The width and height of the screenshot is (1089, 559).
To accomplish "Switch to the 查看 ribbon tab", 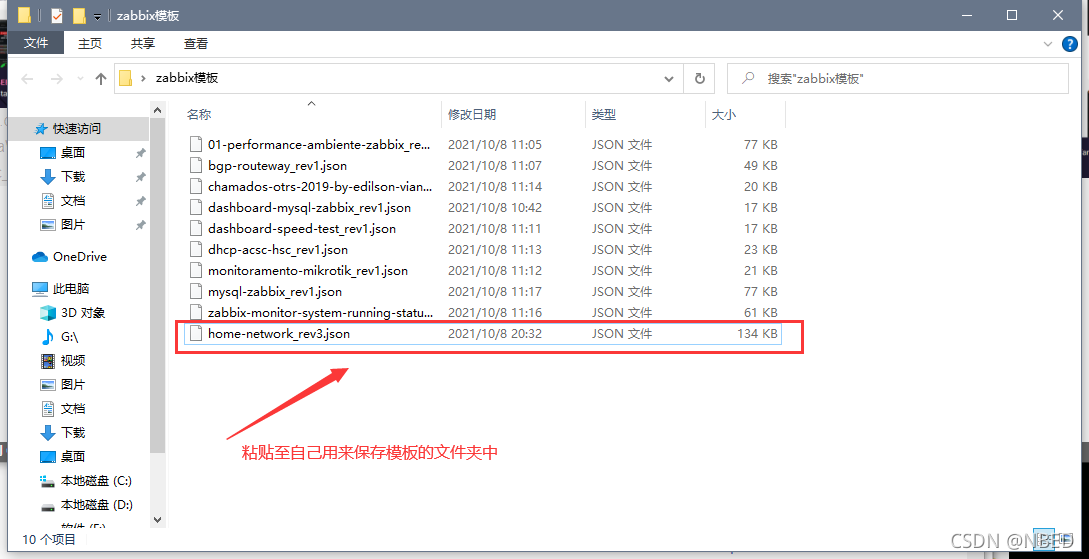I will [x=196, y=43].
